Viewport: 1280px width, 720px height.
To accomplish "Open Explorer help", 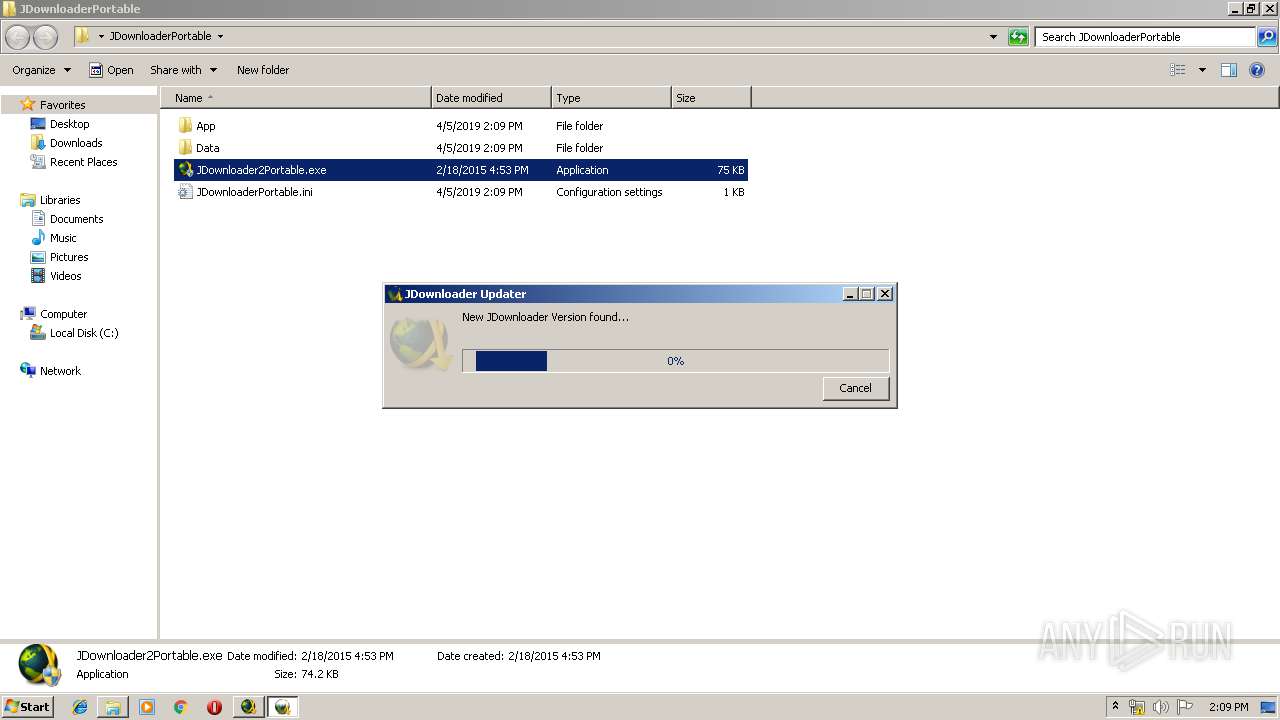I will coord(1257,70).
